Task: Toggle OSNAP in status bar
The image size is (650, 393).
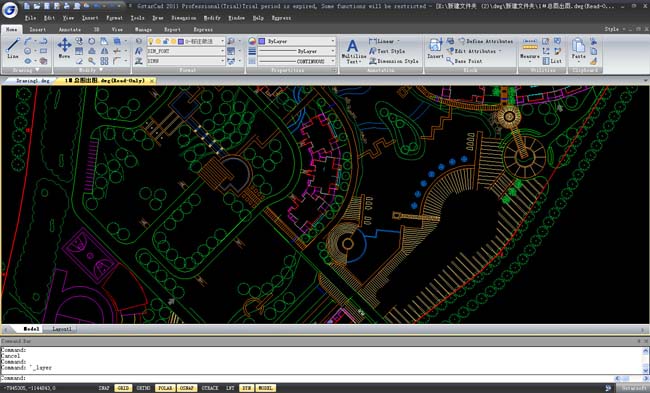Action: 187,388
